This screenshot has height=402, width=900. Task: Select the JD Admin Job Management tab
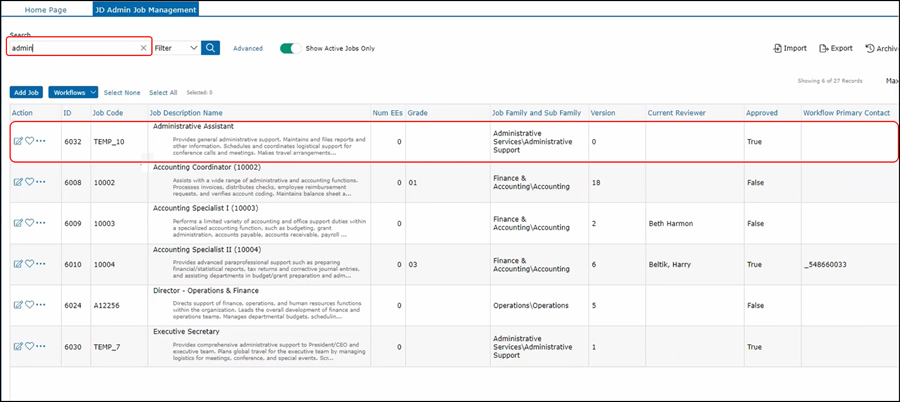146,9
